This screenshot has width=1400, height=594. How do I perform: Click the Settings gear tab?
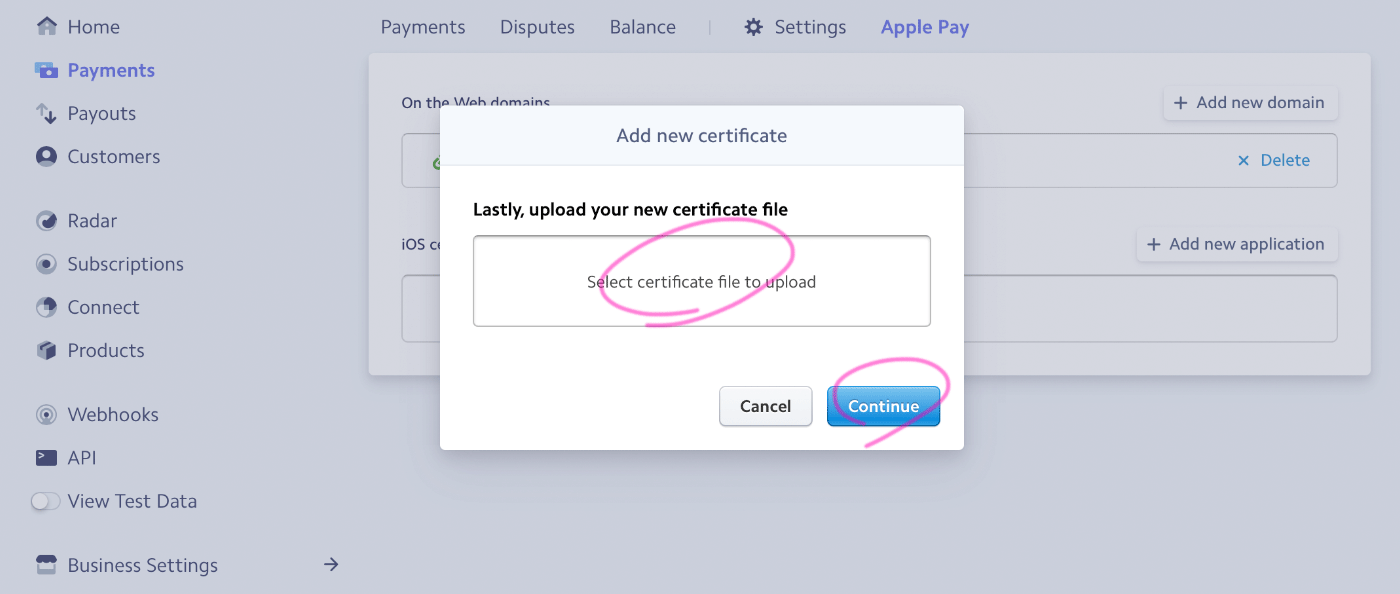795,27
